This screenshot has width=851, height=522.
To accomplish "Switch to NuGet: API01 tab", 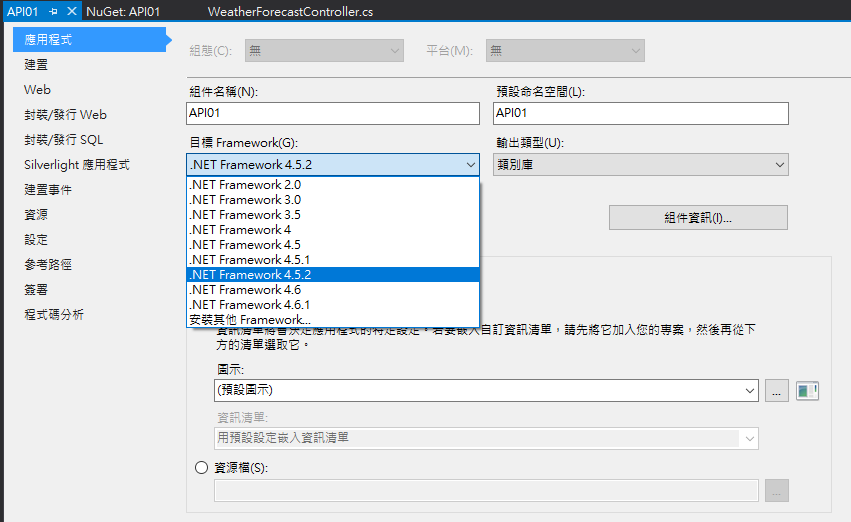I will click(x=123, y=11).
